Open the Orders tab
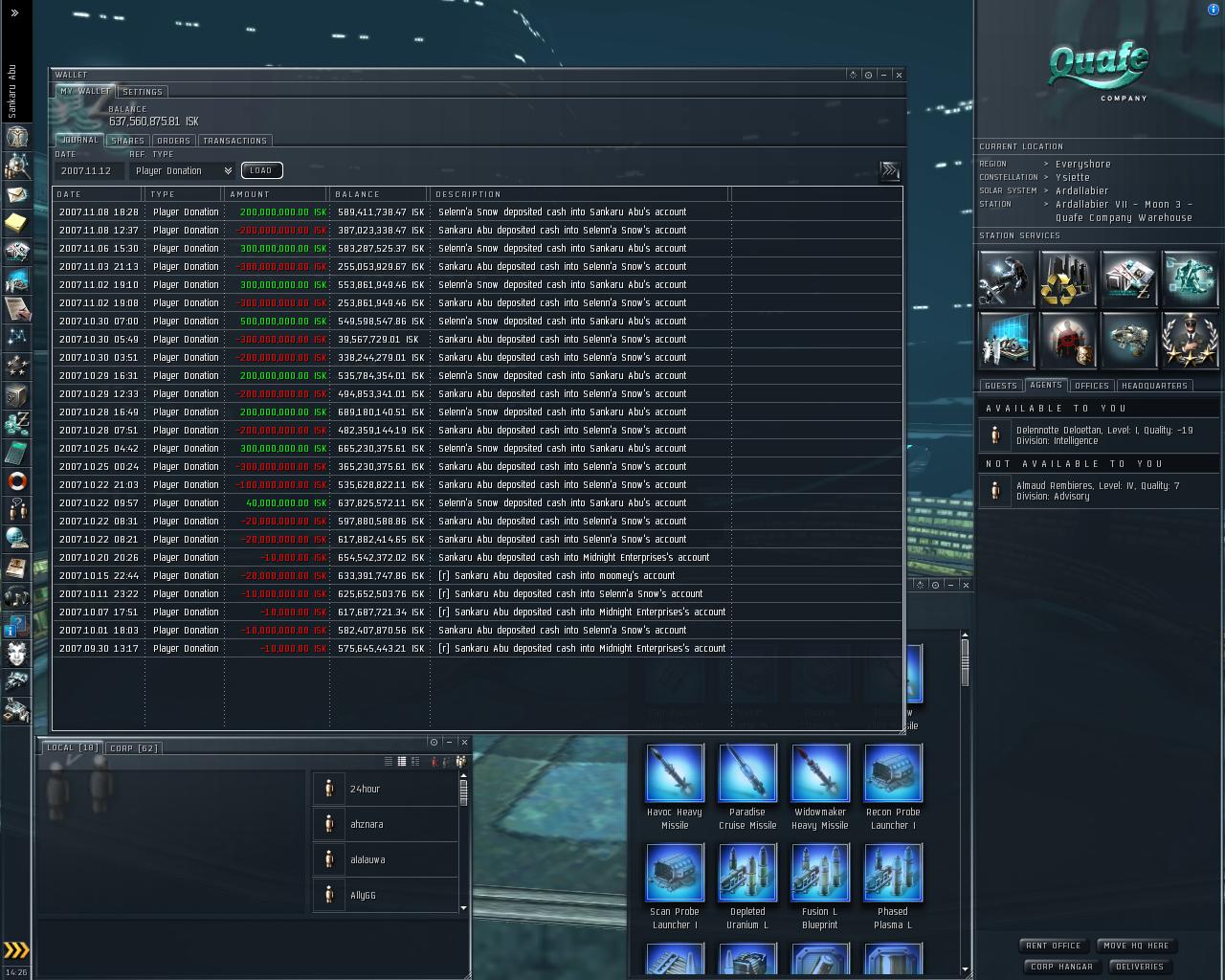Viewport: 1225px width, 980px height. (x=173, y=141)
